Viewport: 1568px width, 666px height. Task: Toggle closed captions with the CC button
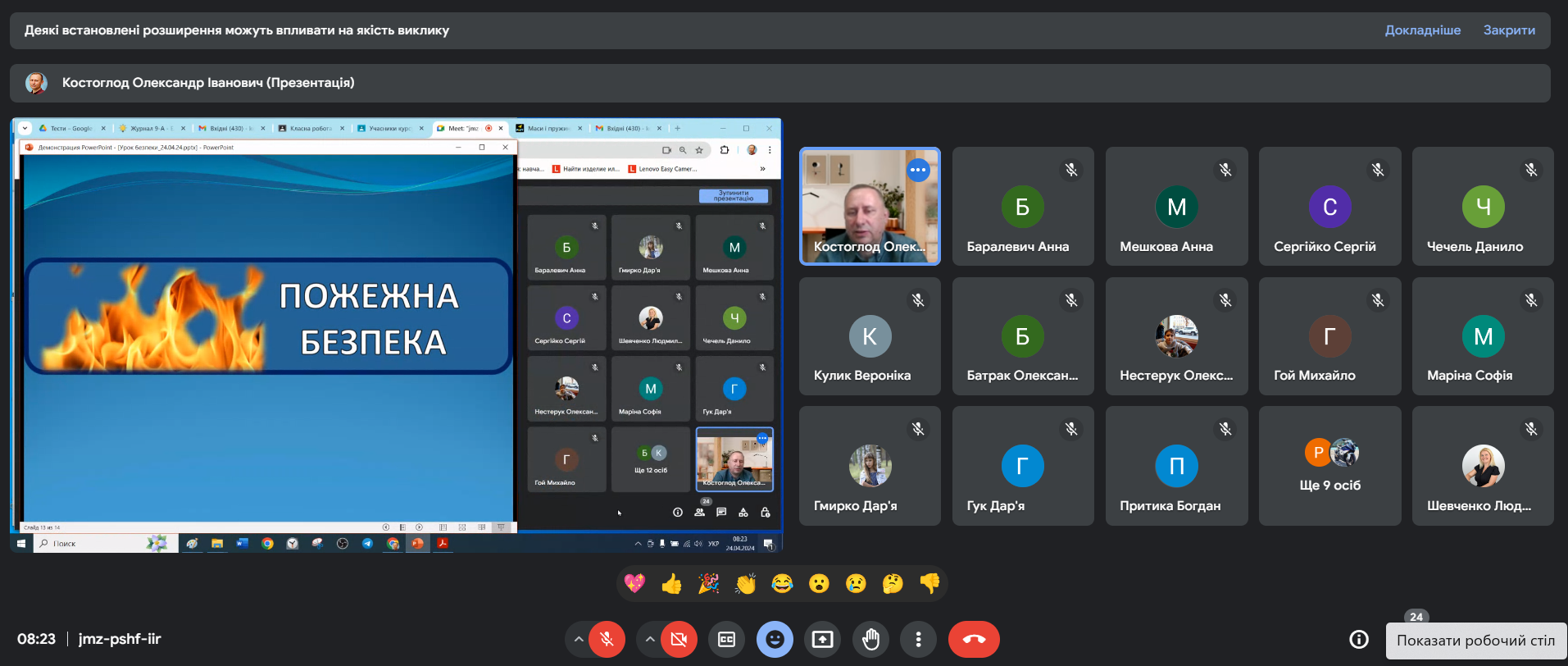[x=726, y=640]
